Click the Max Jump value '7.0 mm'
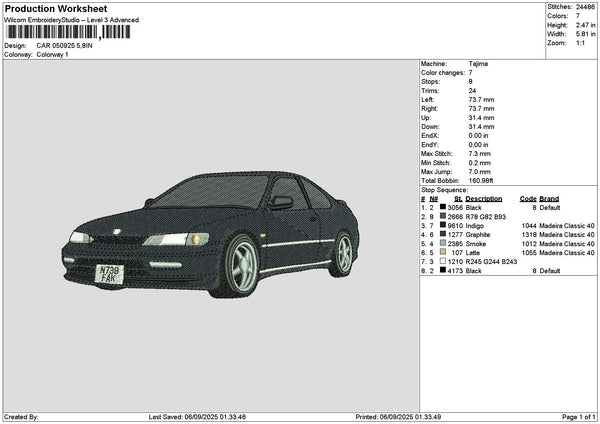Screen dimensions: 600x424 [479, 172]
